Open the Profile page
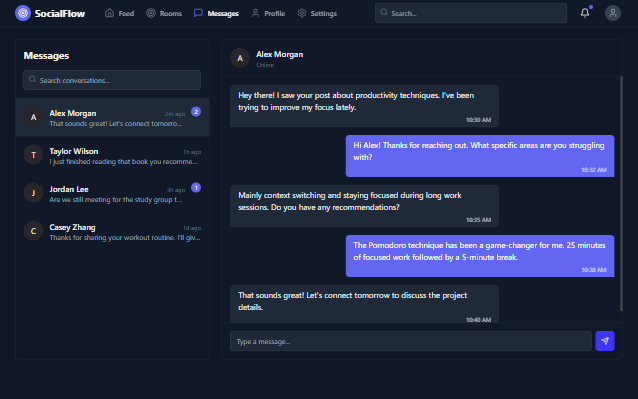638x399 pixels. tap(268, 13)
